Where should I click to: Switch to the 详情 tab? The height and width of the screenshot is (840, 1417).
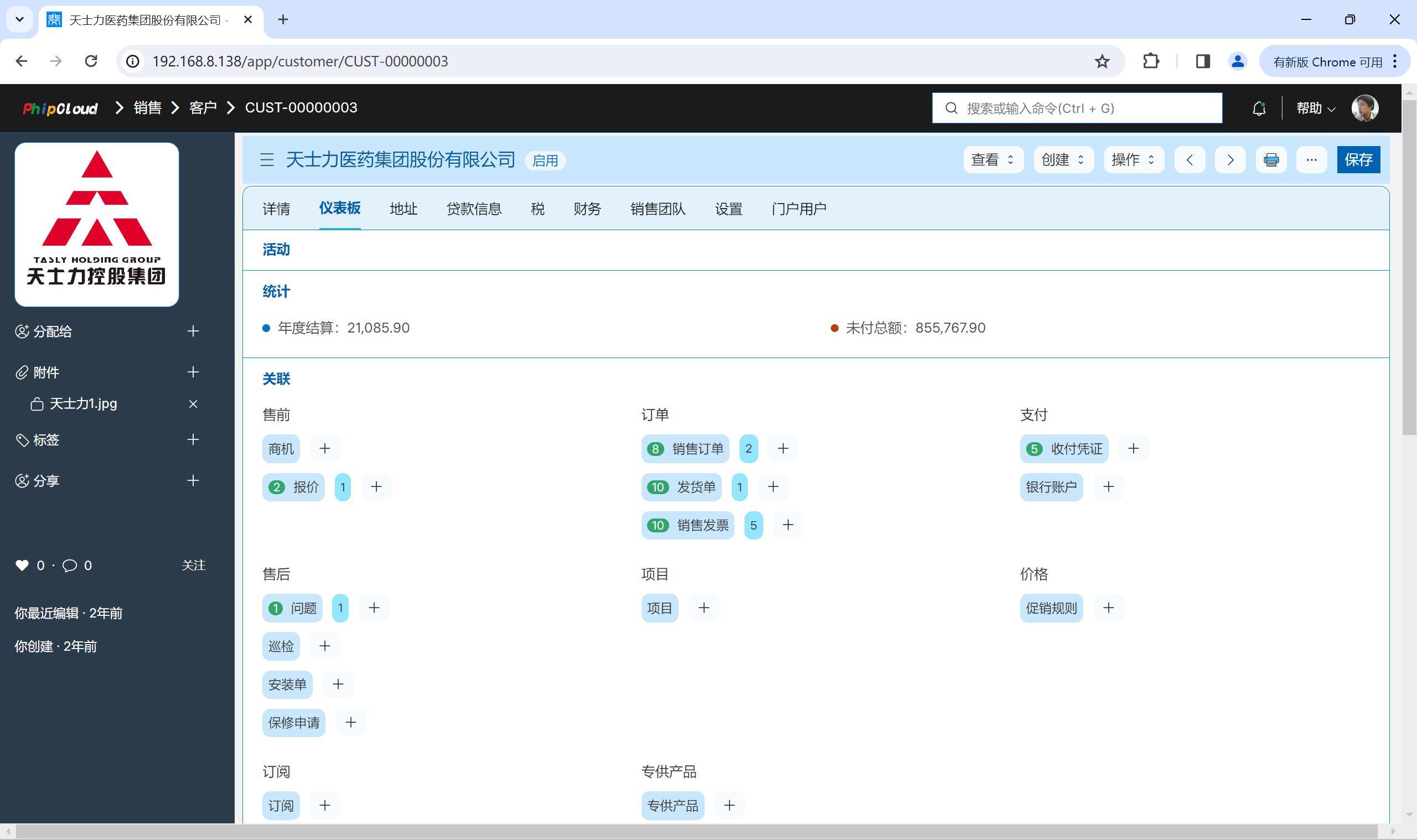point(276,209)
